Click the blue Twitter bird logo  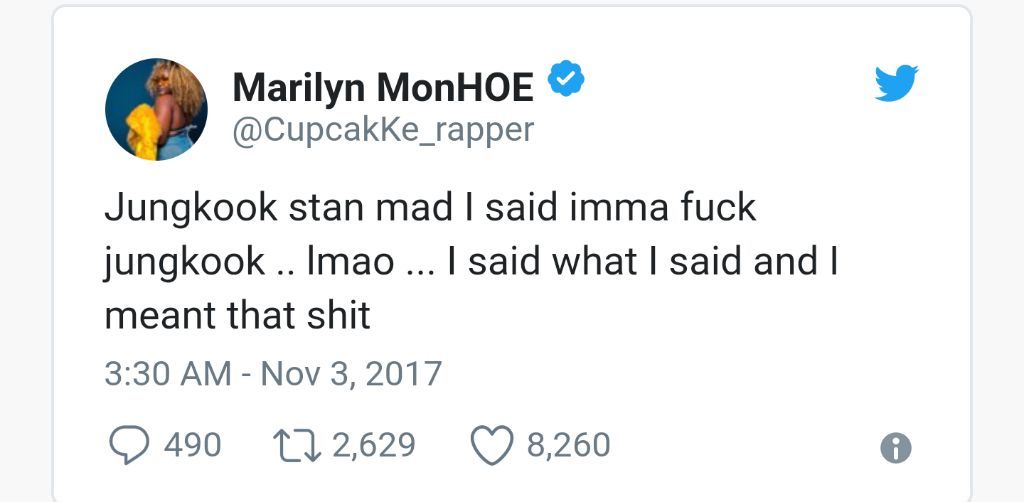click(896, 83)
